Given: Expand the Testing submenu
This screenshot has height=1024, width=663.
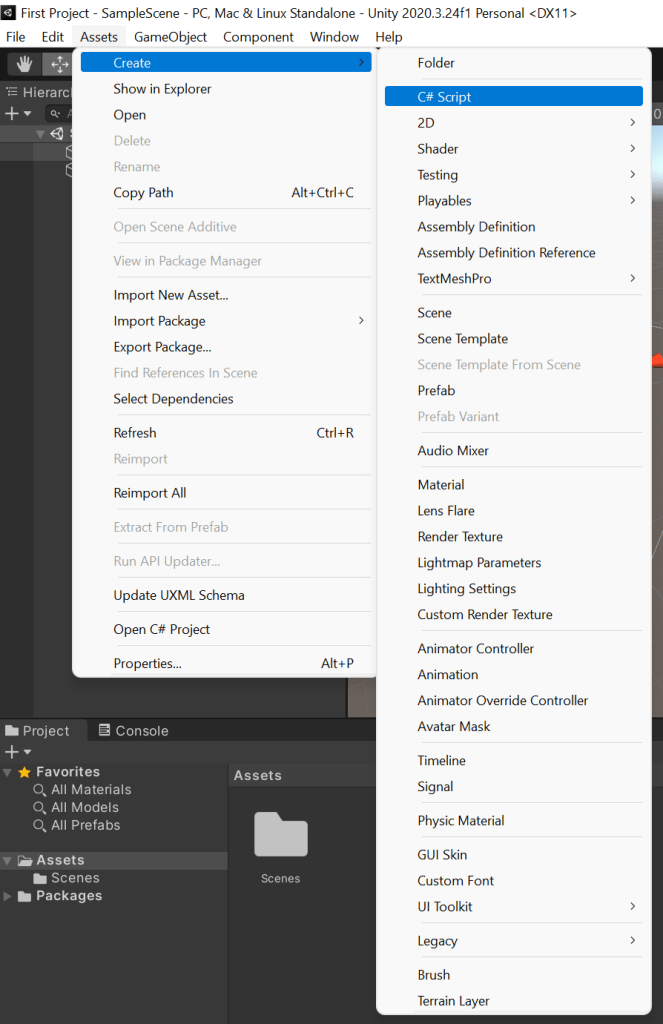Looking at the screenshot, I should click(x=514, y=174).
